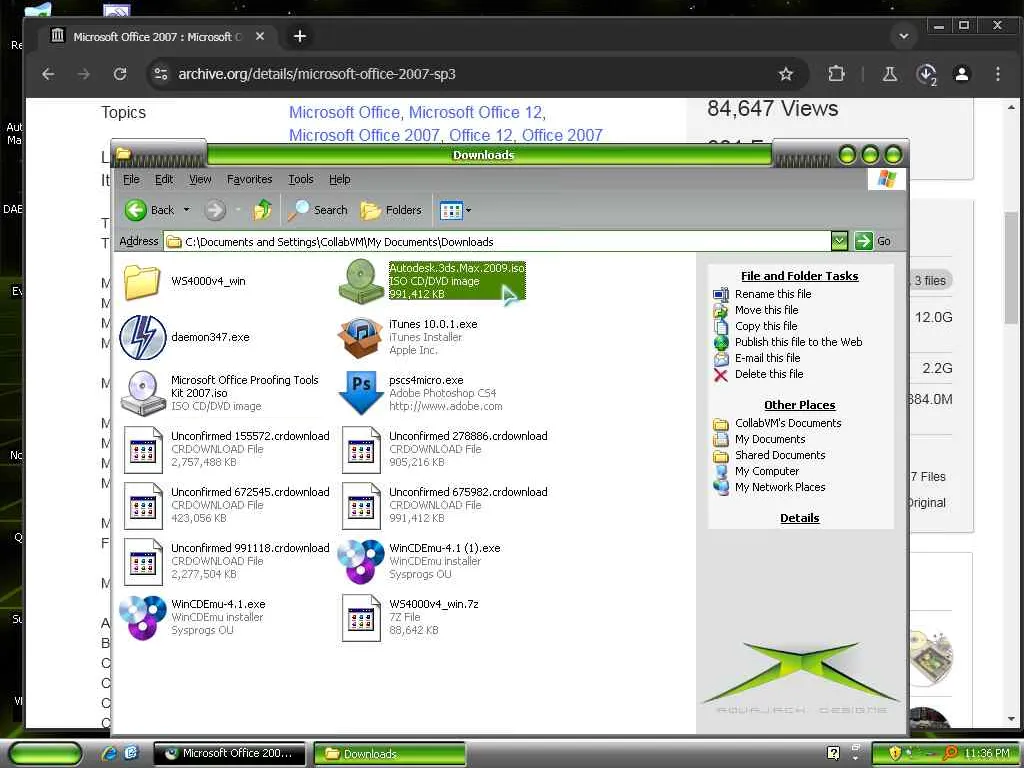Select Unconfirmed 991118.crdownload file icon

tap(143, 562)
